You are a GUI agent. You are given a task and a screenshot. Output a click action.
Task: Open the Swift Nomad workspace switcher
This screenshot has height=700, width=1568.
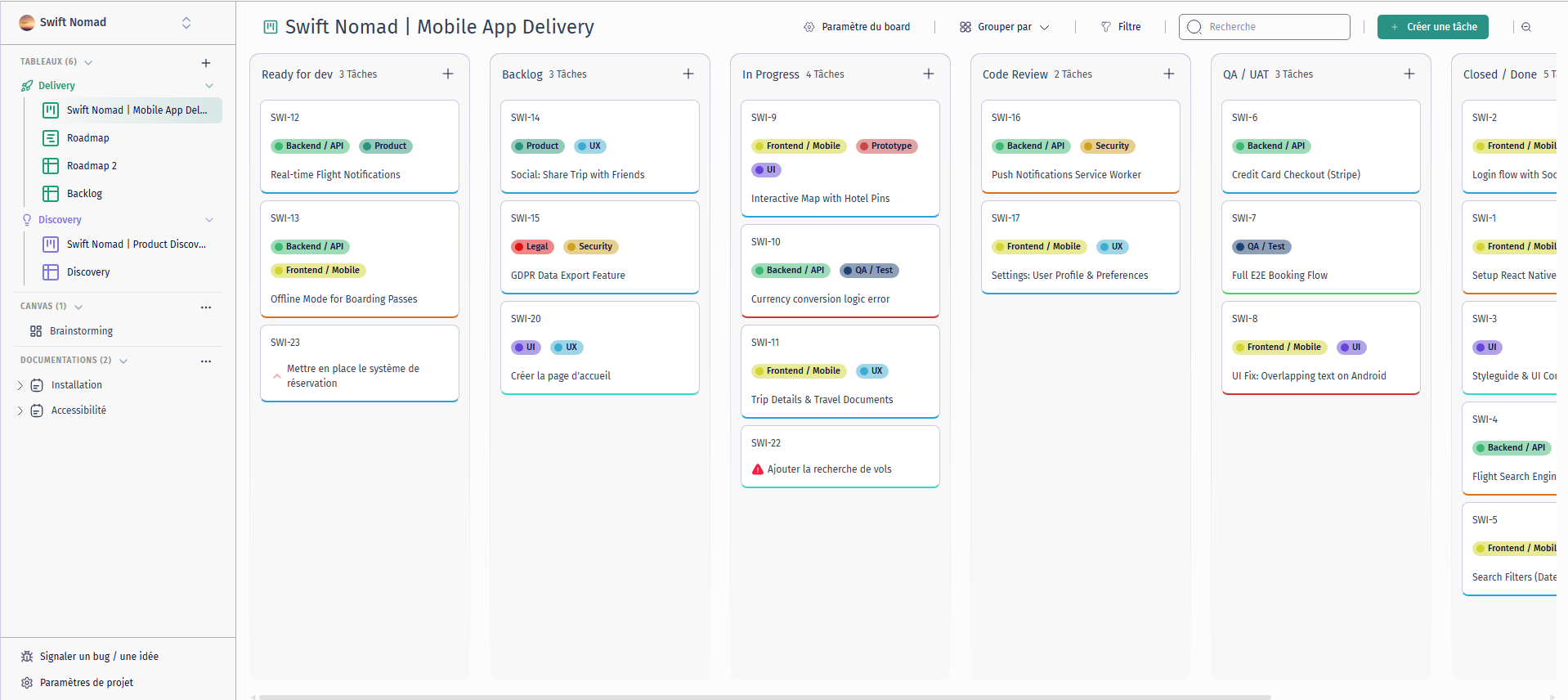tap(186, 23)
